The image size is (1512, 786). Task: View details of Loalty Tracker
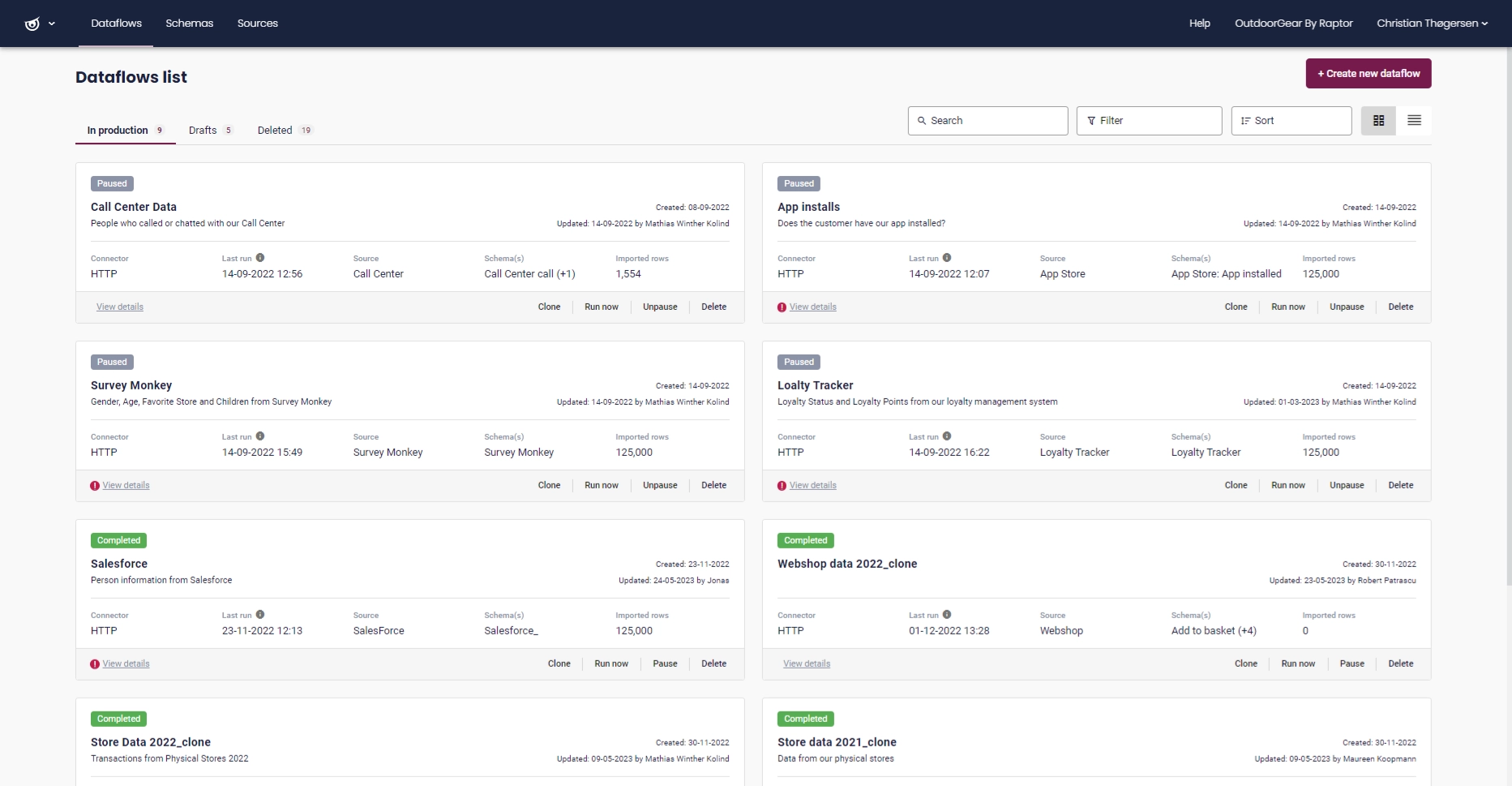point(813,486)
